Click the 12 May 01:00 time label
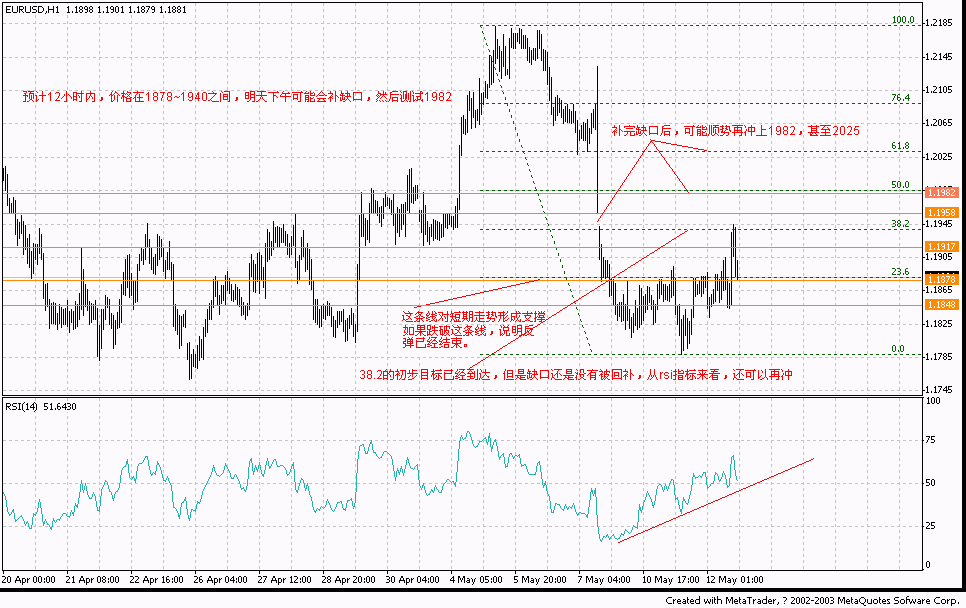Viewport: 966px width, 608px height. point(735,580)
